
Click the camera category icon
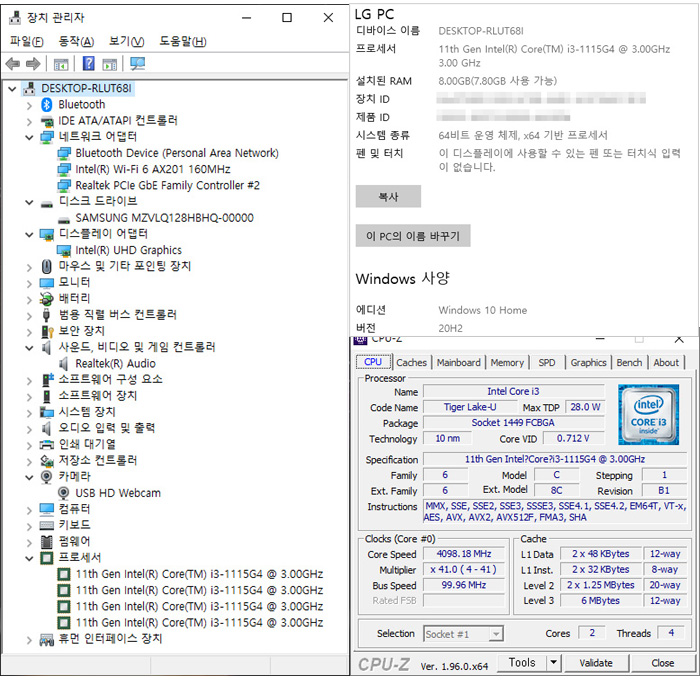[x=46, y=477]
